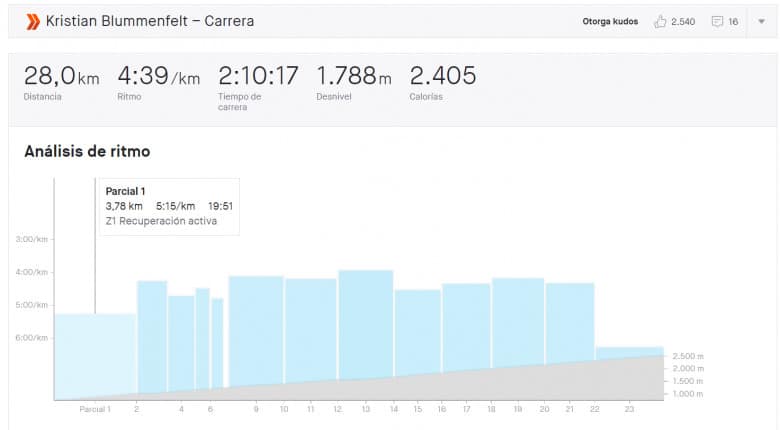Click the Parcial 1 axis label
780x430 pixels.
click(x=95, y=409)
